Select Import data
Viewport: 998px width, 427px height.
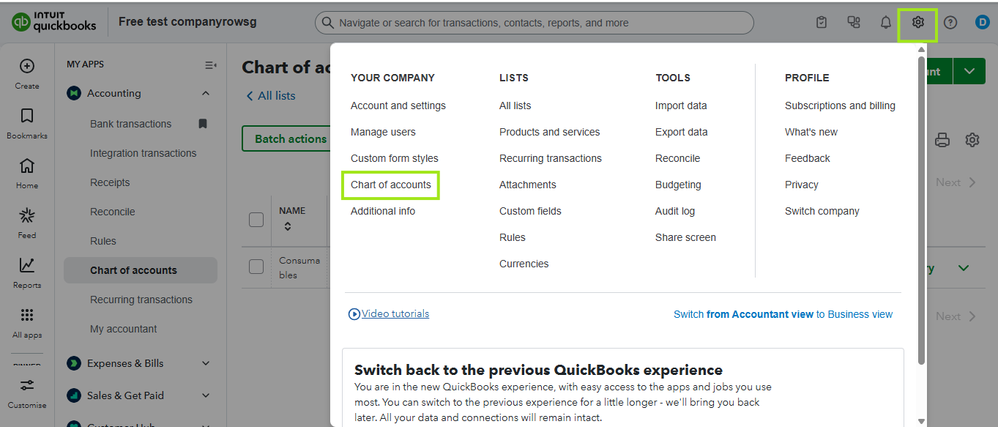(x=681, y=106)
